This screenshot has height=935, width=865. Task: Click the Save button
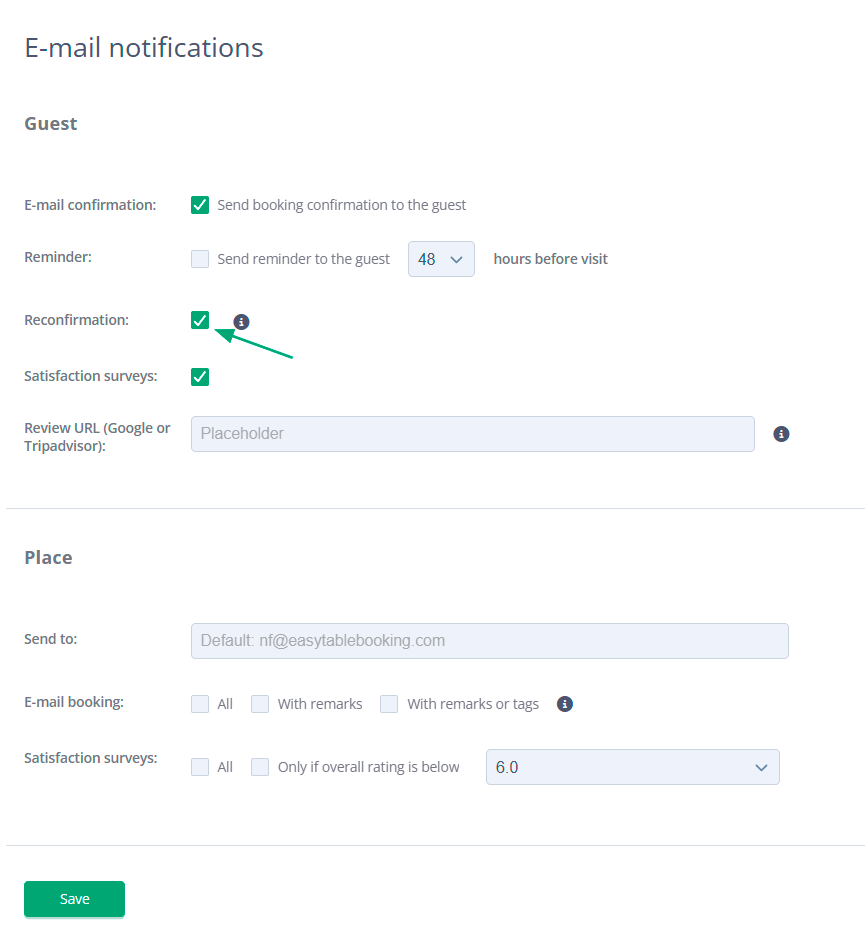point(74,899)
